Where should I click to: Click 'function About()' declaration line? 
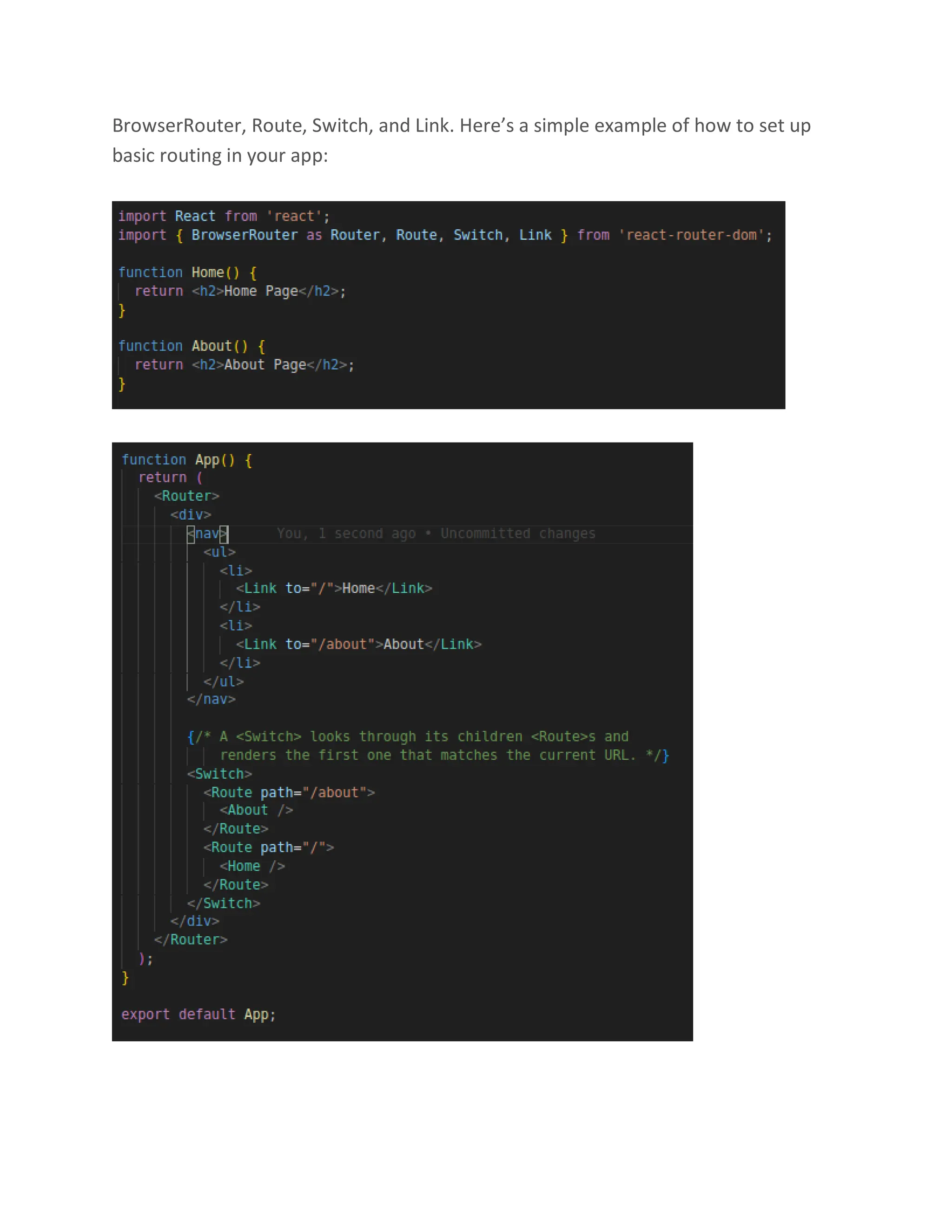tap(191, 346)
